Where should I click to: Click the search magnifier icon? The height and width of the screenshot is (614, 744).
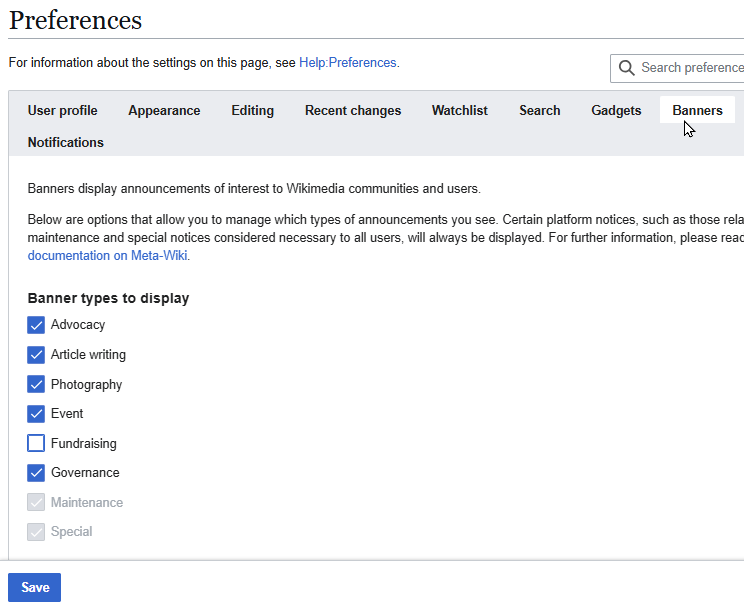tap(627, 68)
